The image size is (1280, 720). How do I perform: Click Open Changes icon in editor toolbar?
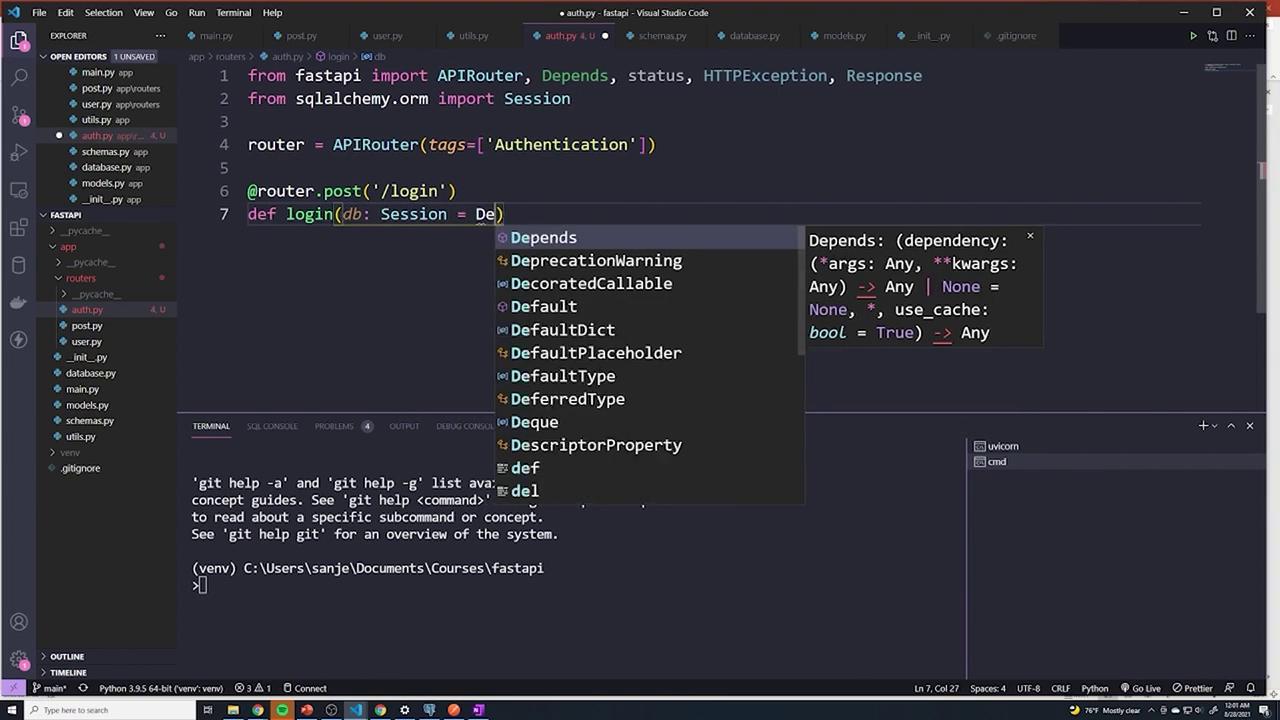[1212, 36]
